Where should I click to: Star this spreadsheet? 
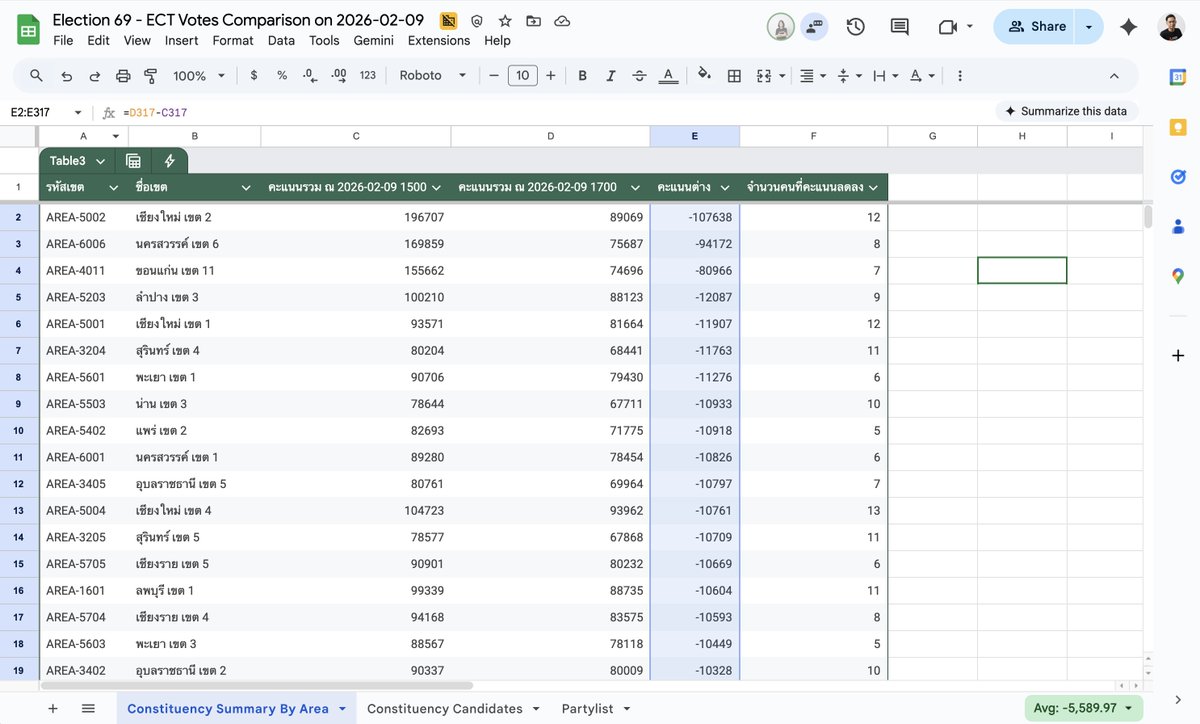505,20
